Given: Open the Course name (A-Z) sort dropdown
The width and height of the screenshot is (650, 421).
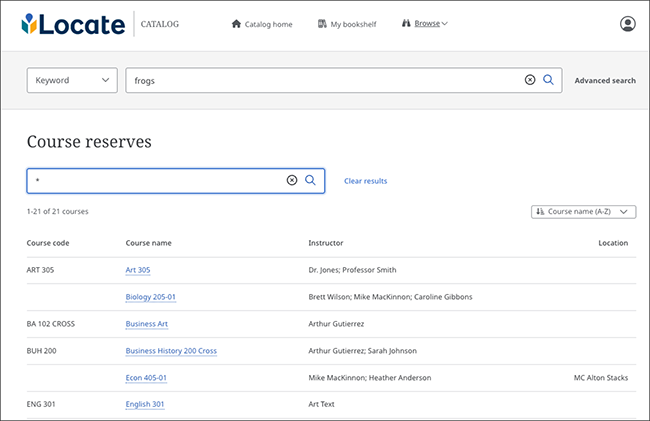Looking at the screenshot, I should coord(583,212).
